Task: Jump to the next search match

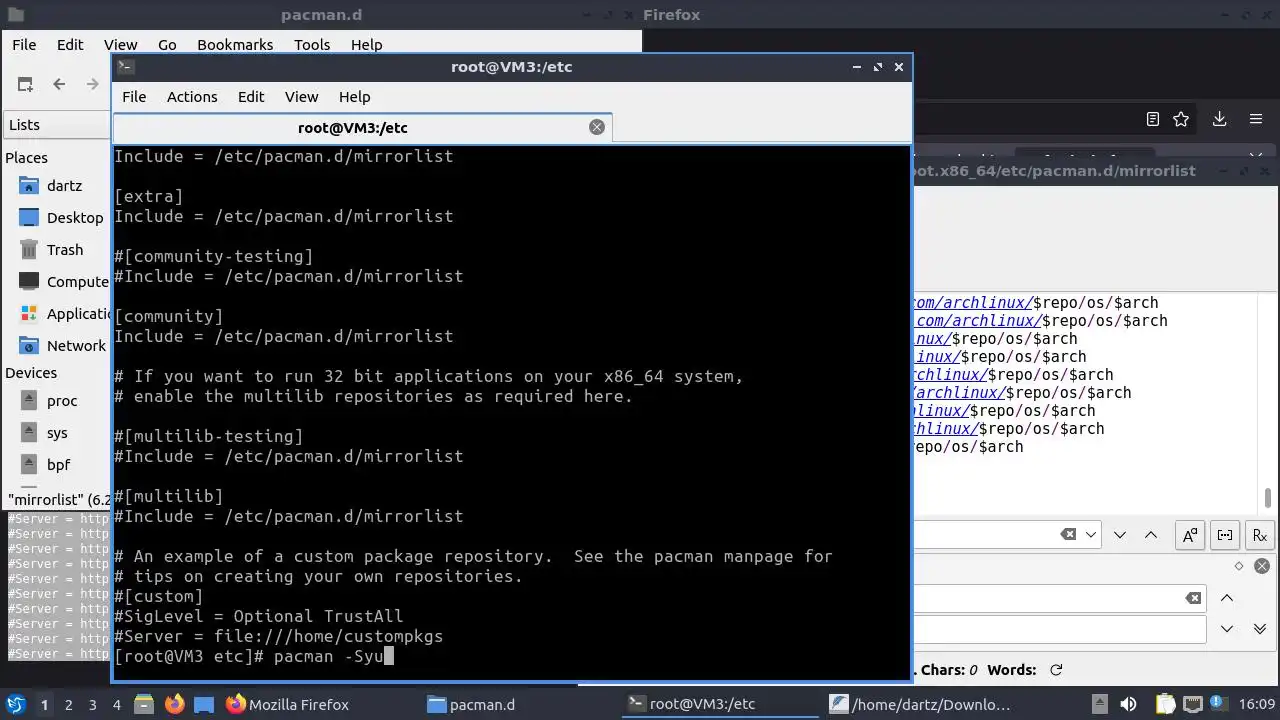Action: coord(1120,535)
